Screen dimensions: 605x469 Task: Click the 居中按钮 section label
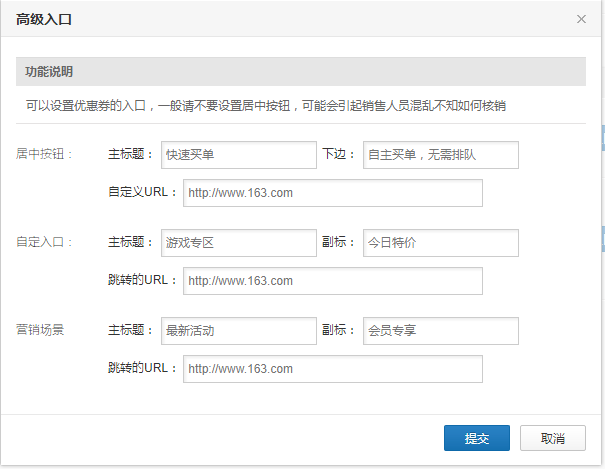point(44,155)
